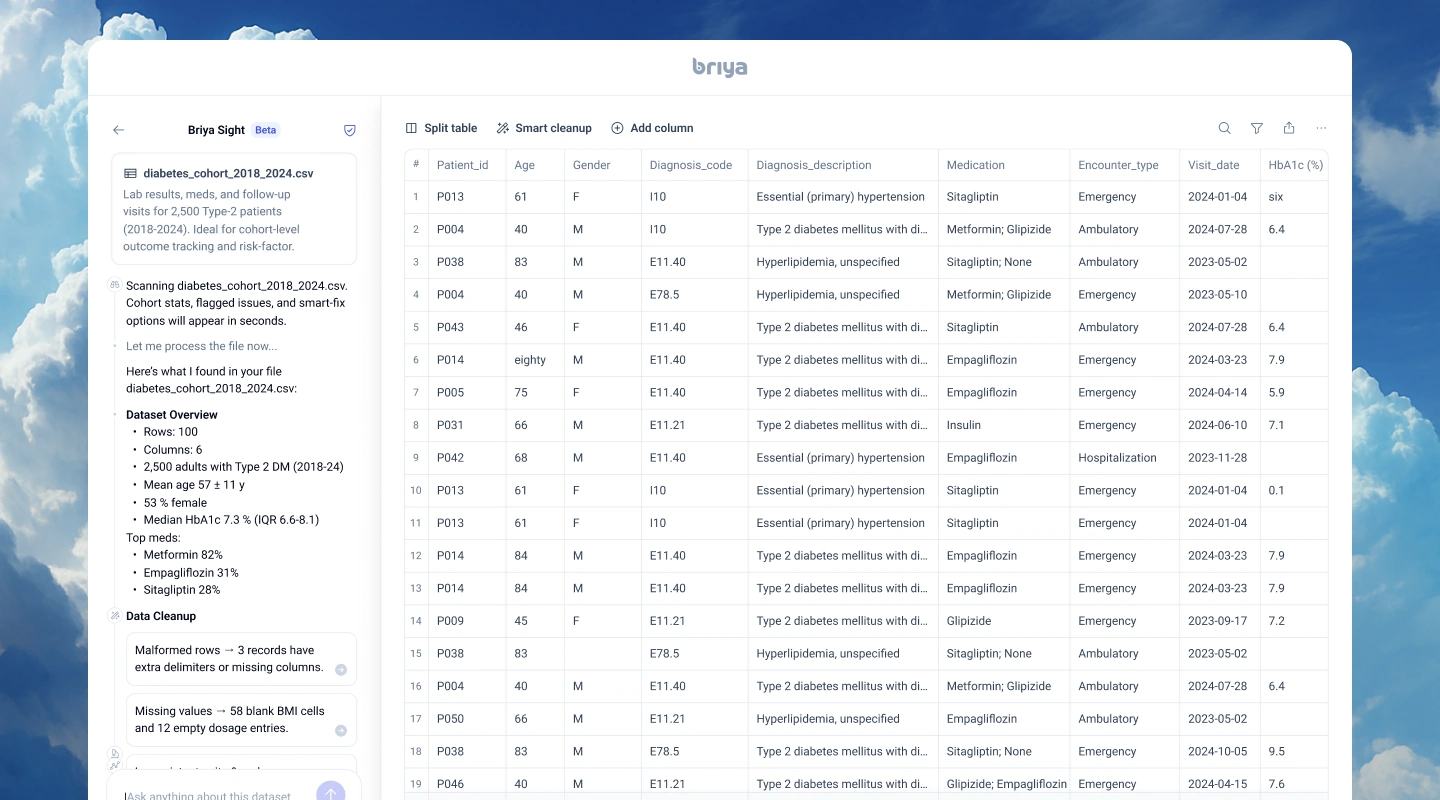Click the Hospitalization encounter cell in row 9
The width and height of the screenshot is (1440, 800).
click(1125, 458)
